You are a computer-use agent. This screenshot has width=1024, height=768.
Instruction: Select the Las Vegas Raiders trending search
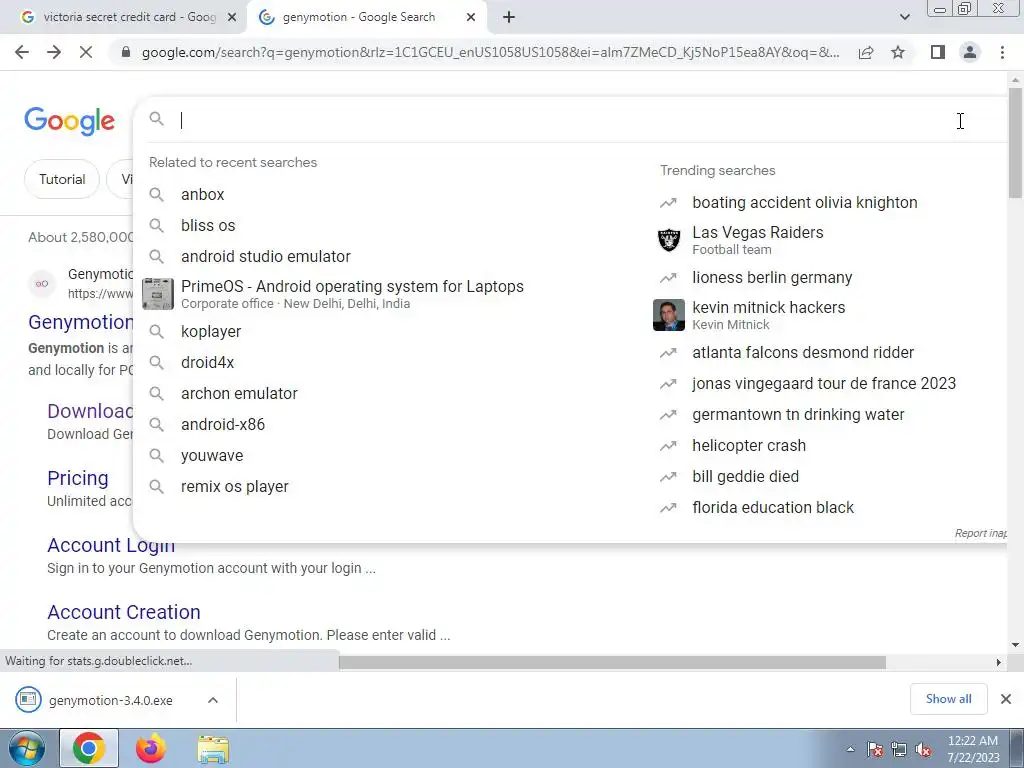click(758, 240)
